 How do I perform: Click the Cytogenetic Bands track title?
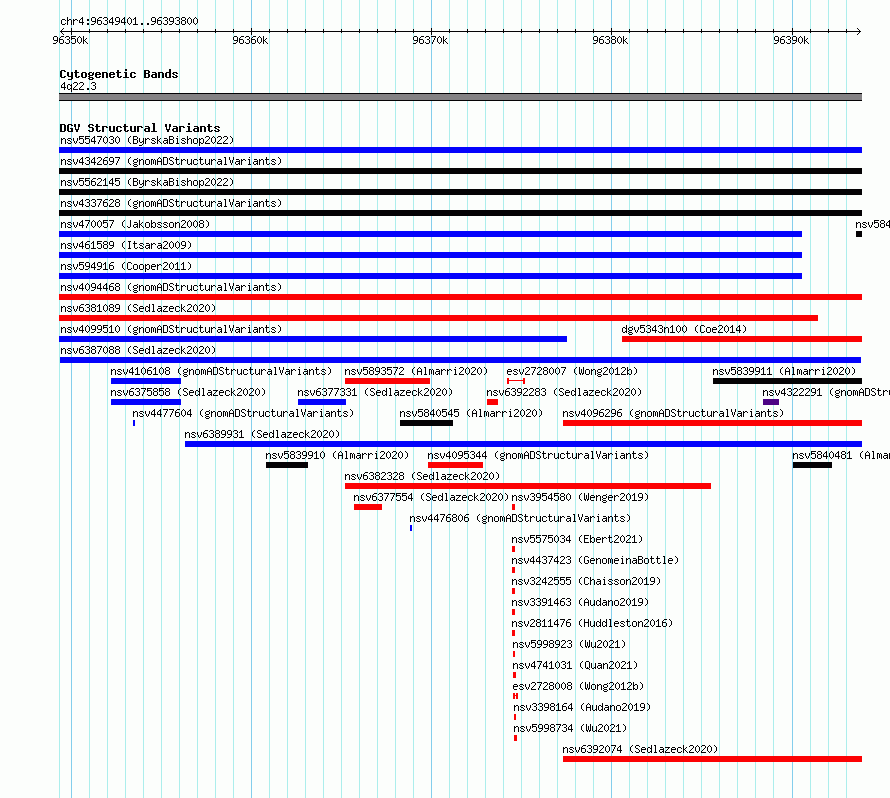click(119, 74)
